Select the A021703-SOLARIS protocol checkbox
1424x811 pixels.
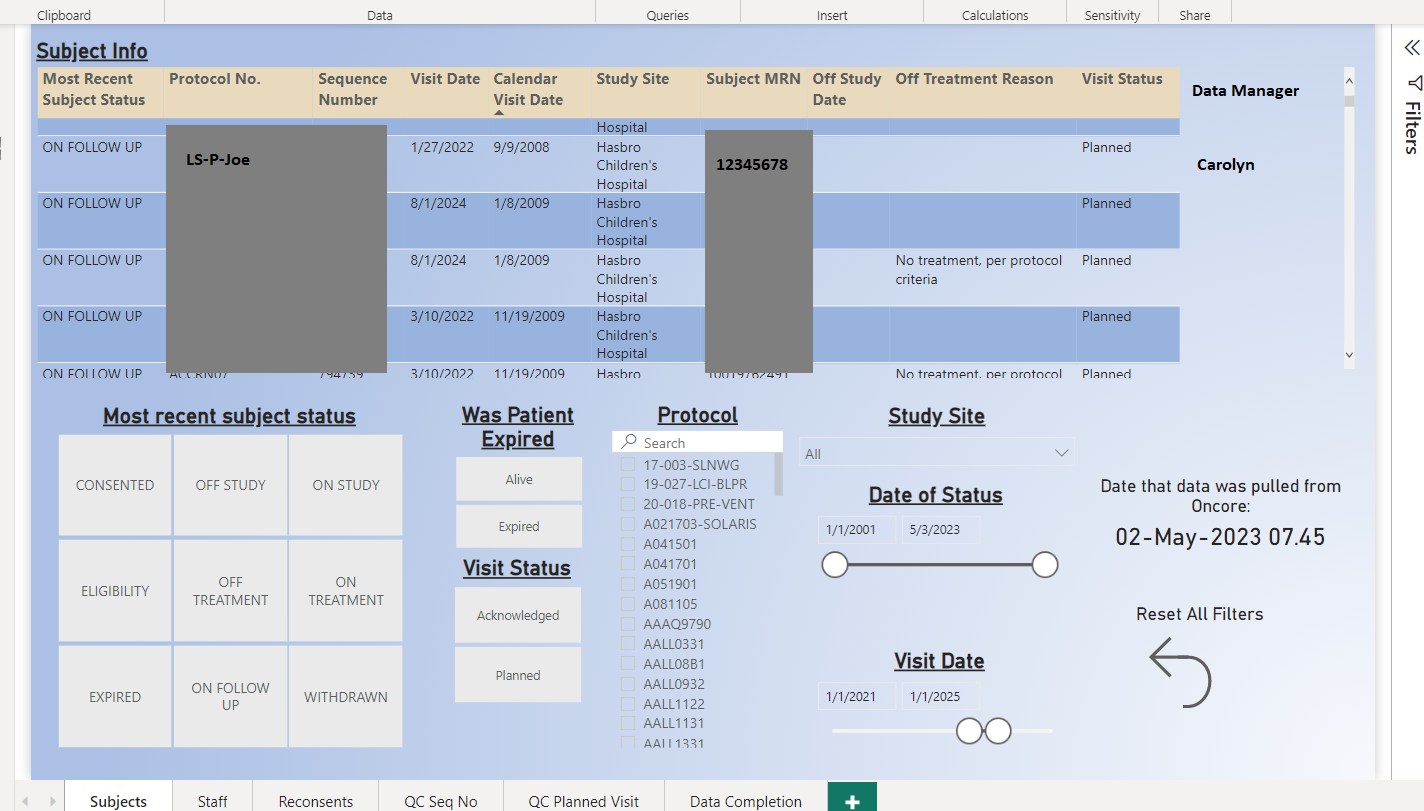[x=627, y=524]
